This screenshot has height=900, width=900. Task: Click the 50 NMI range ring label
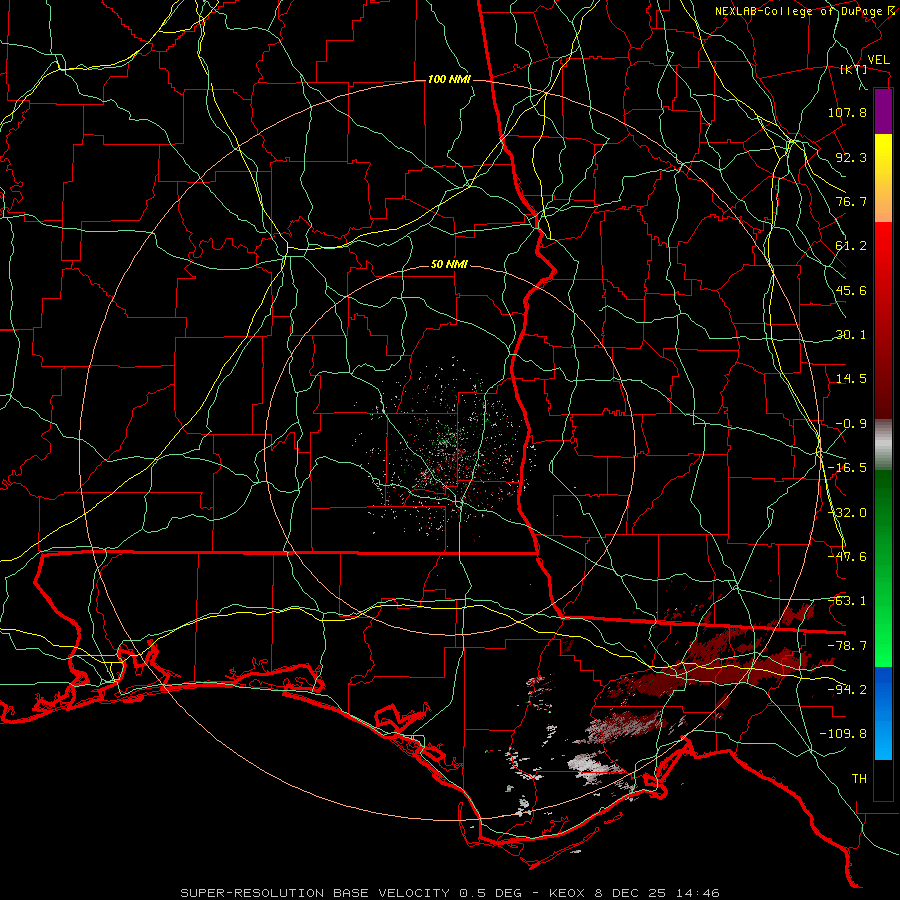click(449, 265)
